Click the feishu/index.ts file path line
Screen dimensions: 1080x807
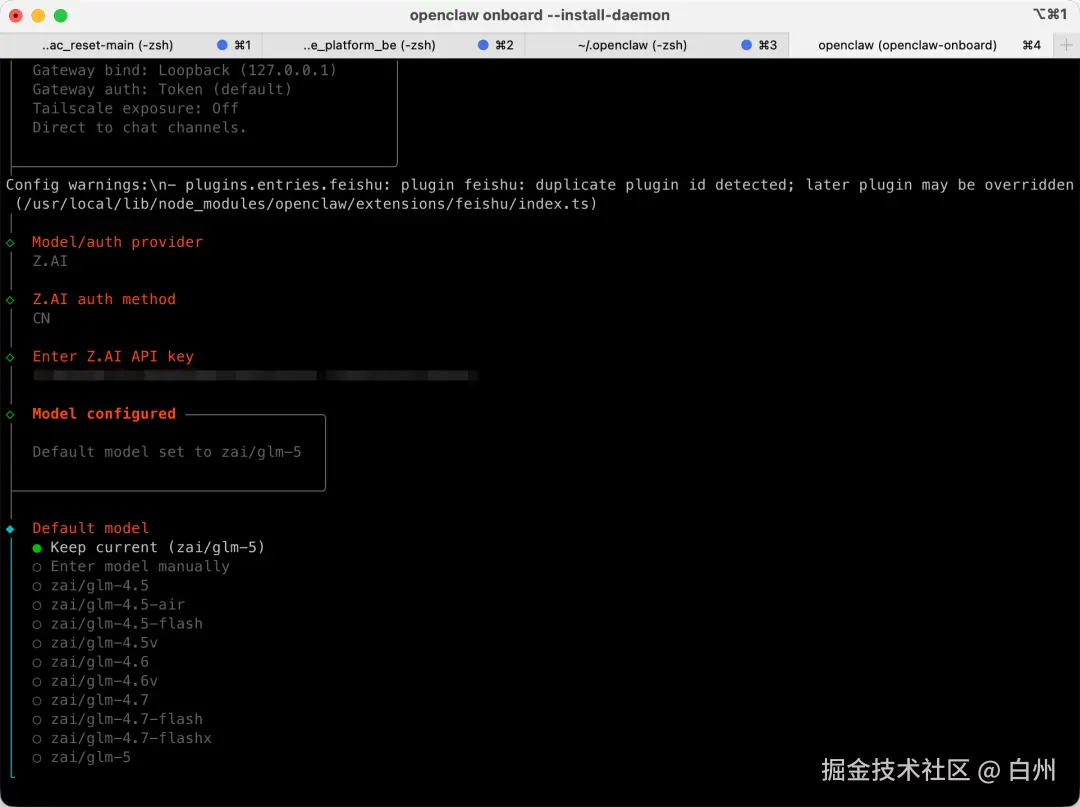(x=306, y=205)
